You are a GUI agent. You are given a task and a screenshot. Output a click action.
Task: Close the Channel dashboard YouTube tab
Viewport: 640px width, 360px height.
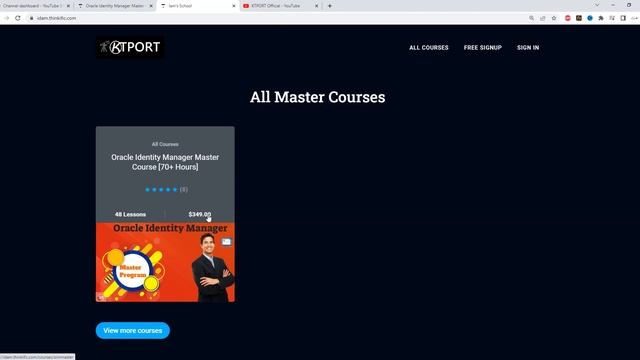pos(68,6)
